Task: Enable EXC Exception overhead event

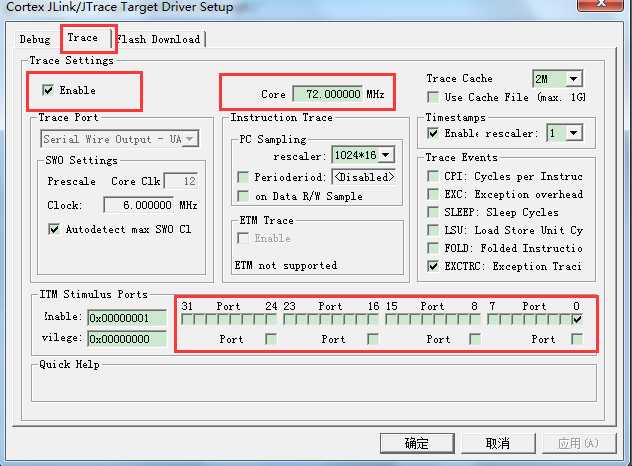Action: 432,194
